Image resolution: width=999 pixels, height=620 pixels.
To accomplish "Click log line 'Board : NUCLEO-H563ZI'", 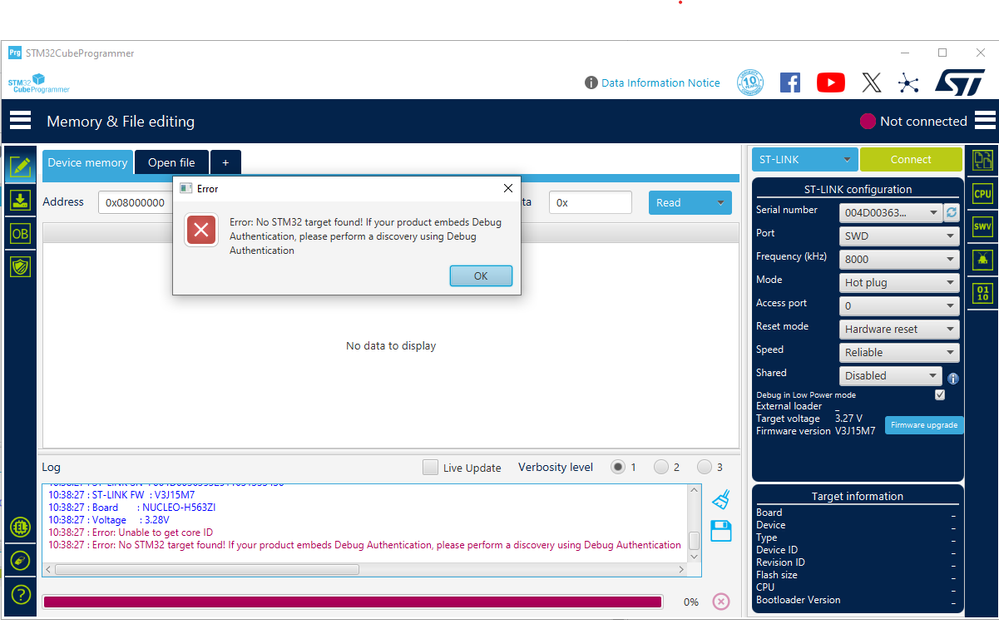I will coord(132,507).
